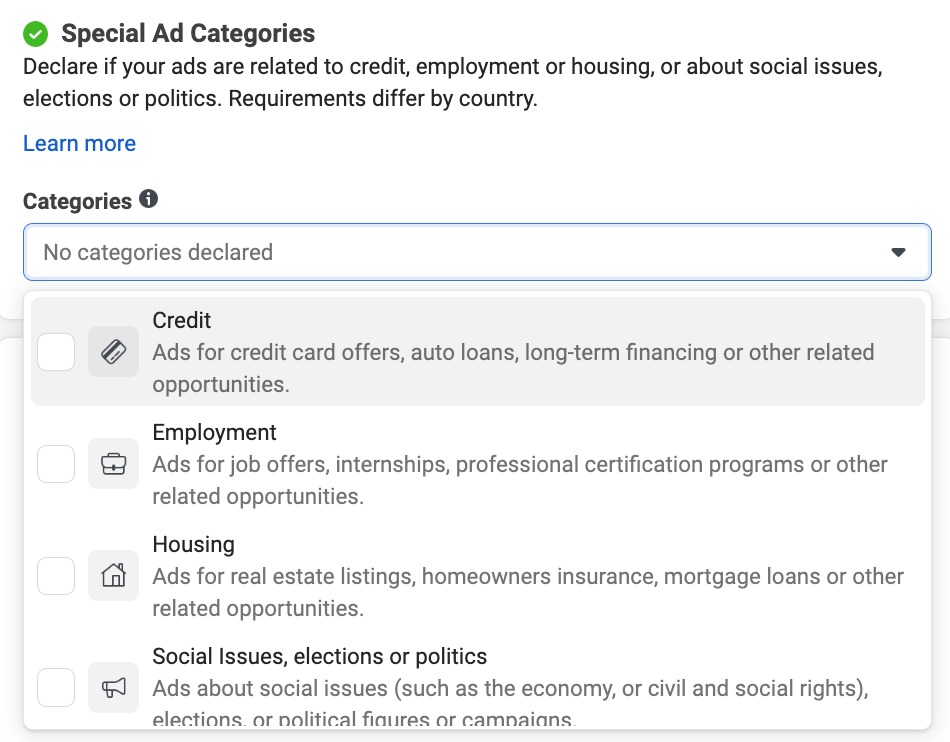950x742 pixels.
Task: Click the Social Issues megaphone icon
Action: coord(113,688)
